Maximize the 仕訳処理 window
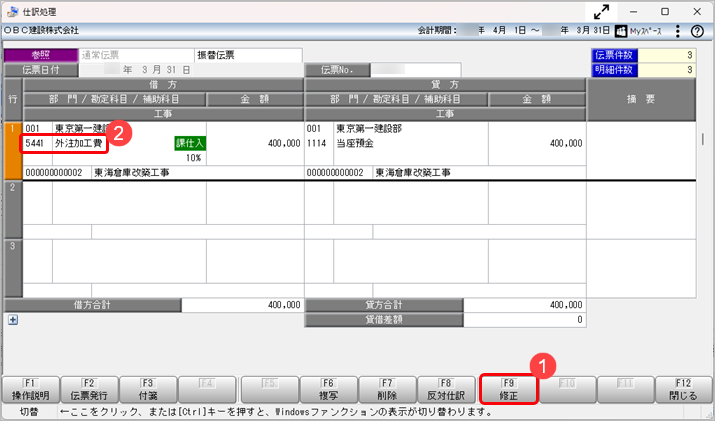This screenshot has width=715, height=421. pyautogui.click(x=665, y=12)
